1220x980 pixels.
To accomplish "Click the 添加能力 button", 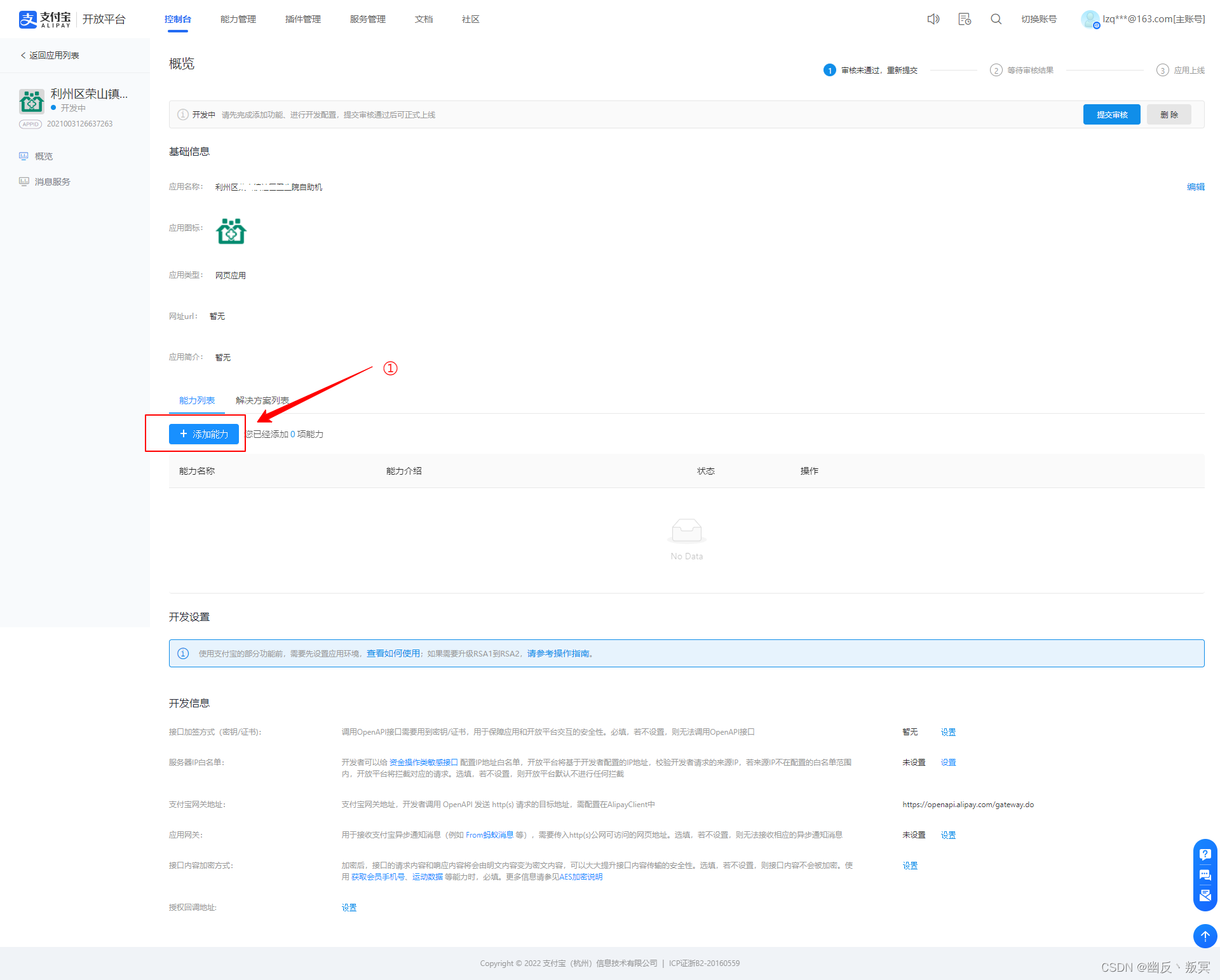I will (x=204, y=434).
